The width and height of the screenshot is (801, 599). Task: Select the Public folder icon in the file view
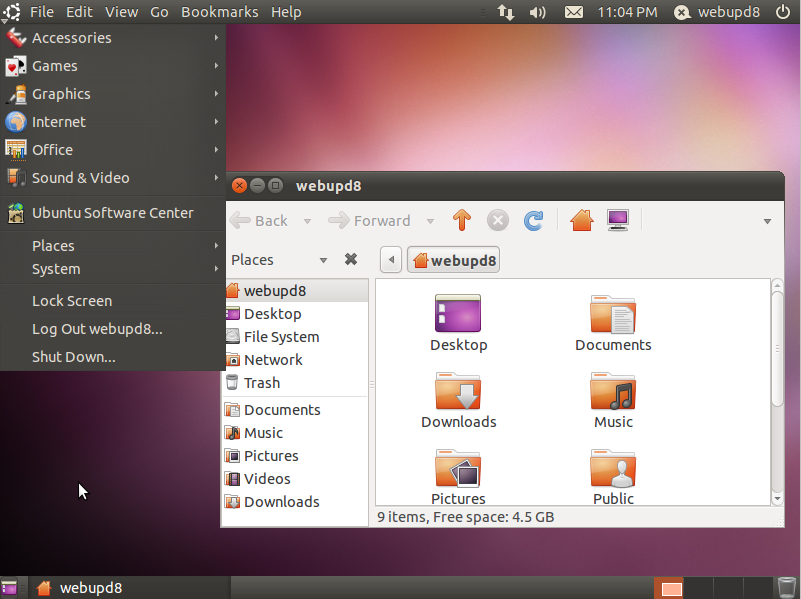coord(613,468)
